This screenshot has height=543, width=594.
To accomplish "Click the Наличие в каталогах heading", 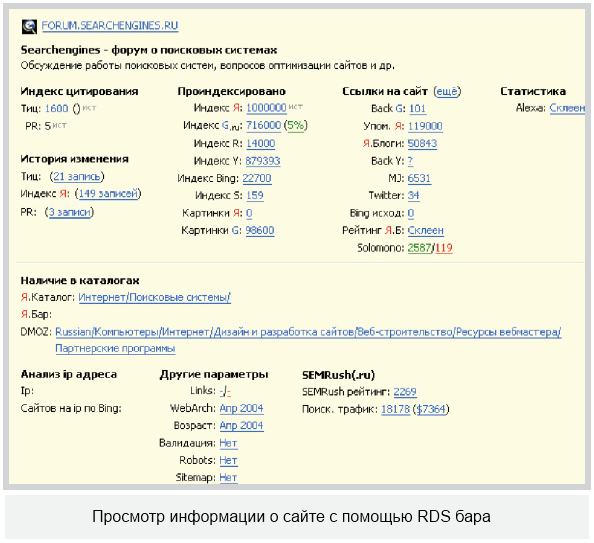I will coord(80,280).
